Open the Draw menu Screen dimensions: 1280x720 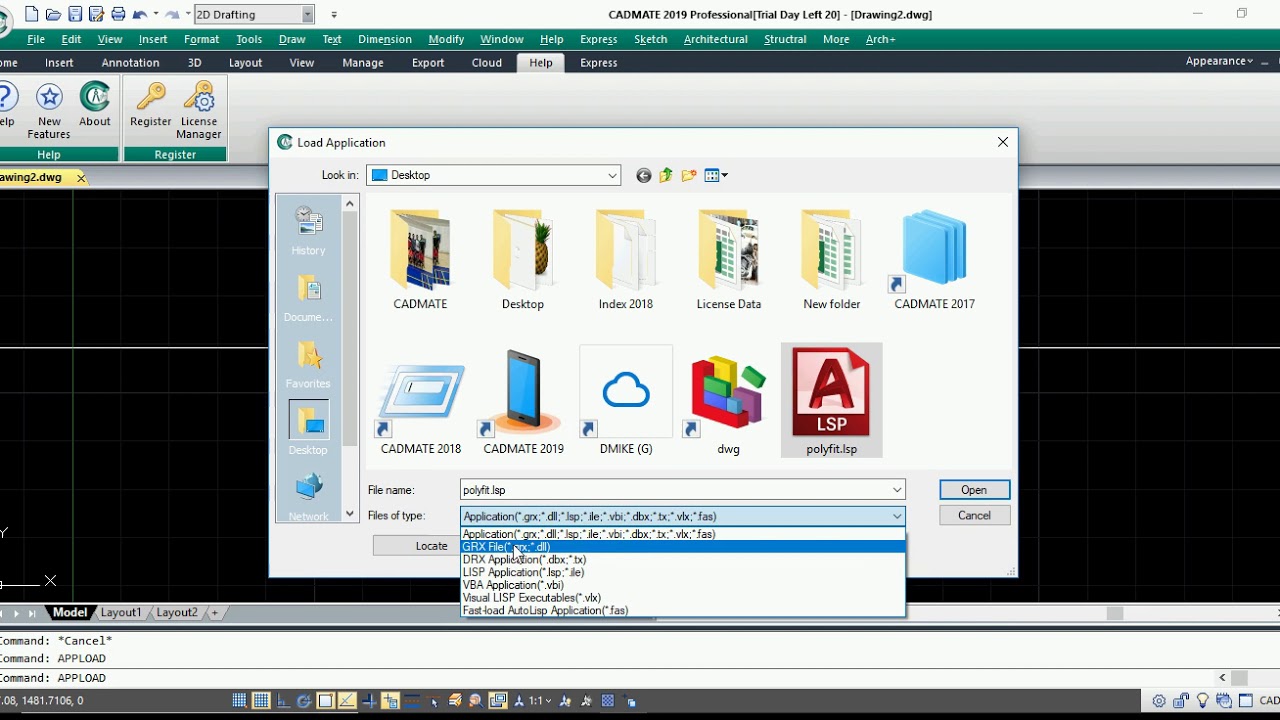292,39
